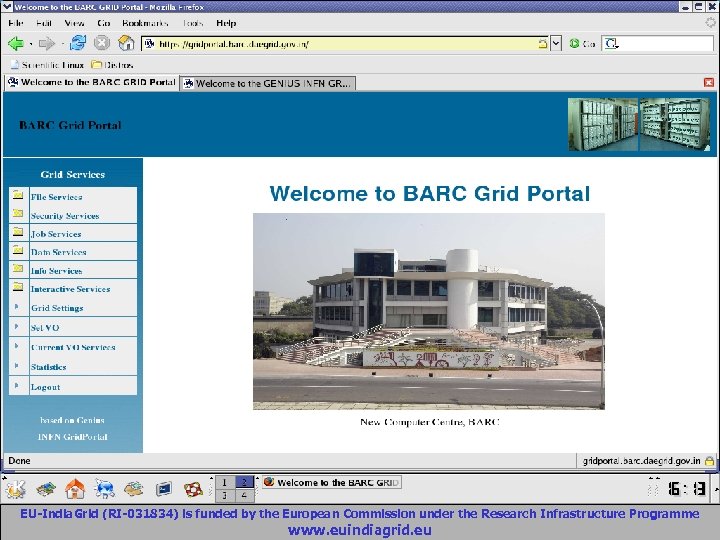Open the View menu
Screen dimensions: 720x540
tap(74, 23)
